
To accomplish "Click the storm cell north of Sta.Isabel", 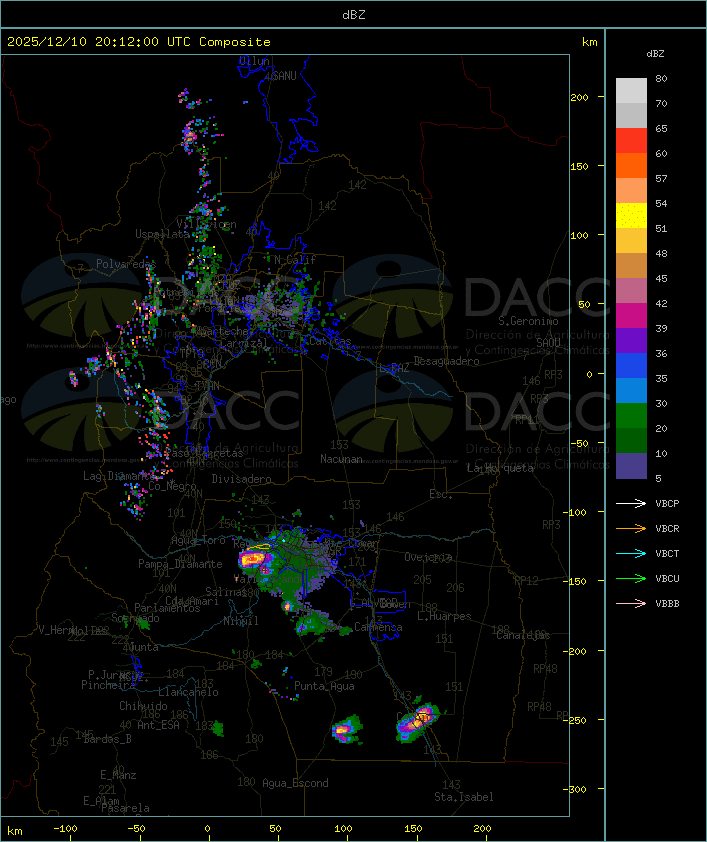I will (x=418, y=721).
